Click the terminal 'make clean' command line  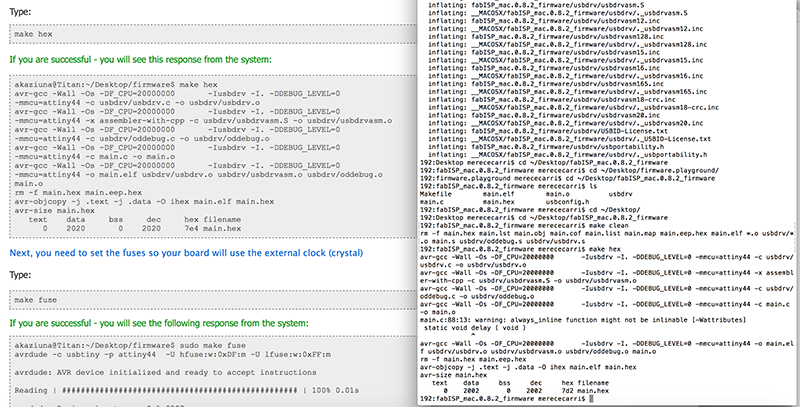click(524, 226)
